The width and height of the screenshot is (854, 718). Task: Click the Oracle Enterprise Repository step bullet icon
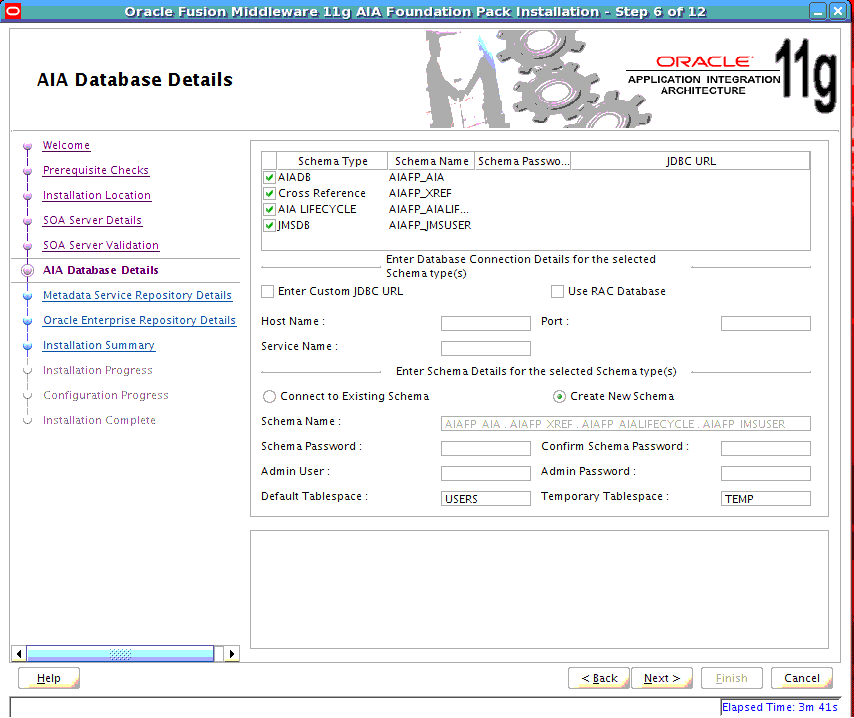tap(27, 321)
